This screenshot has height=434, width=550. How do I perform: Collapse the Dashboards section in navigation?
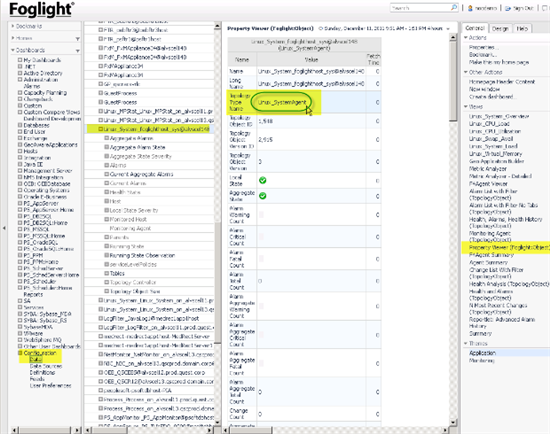(x=13, y=50)
